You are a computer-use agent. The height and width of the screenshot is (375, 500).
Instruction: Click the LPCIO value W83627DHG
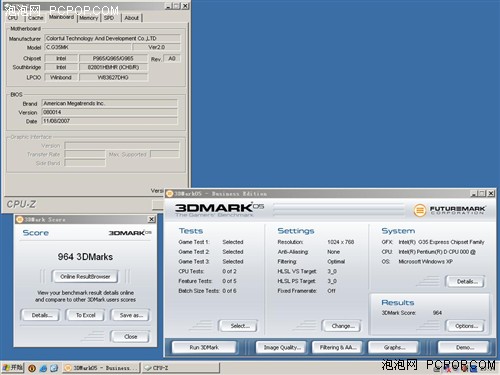[x=113, y=77]
